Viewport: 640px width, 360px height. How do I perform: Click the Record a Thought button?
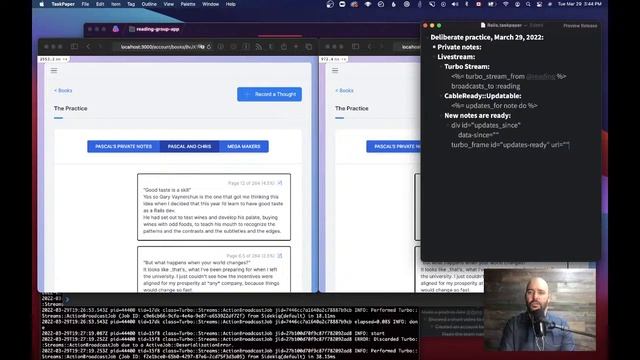click(x=269, y=94)
